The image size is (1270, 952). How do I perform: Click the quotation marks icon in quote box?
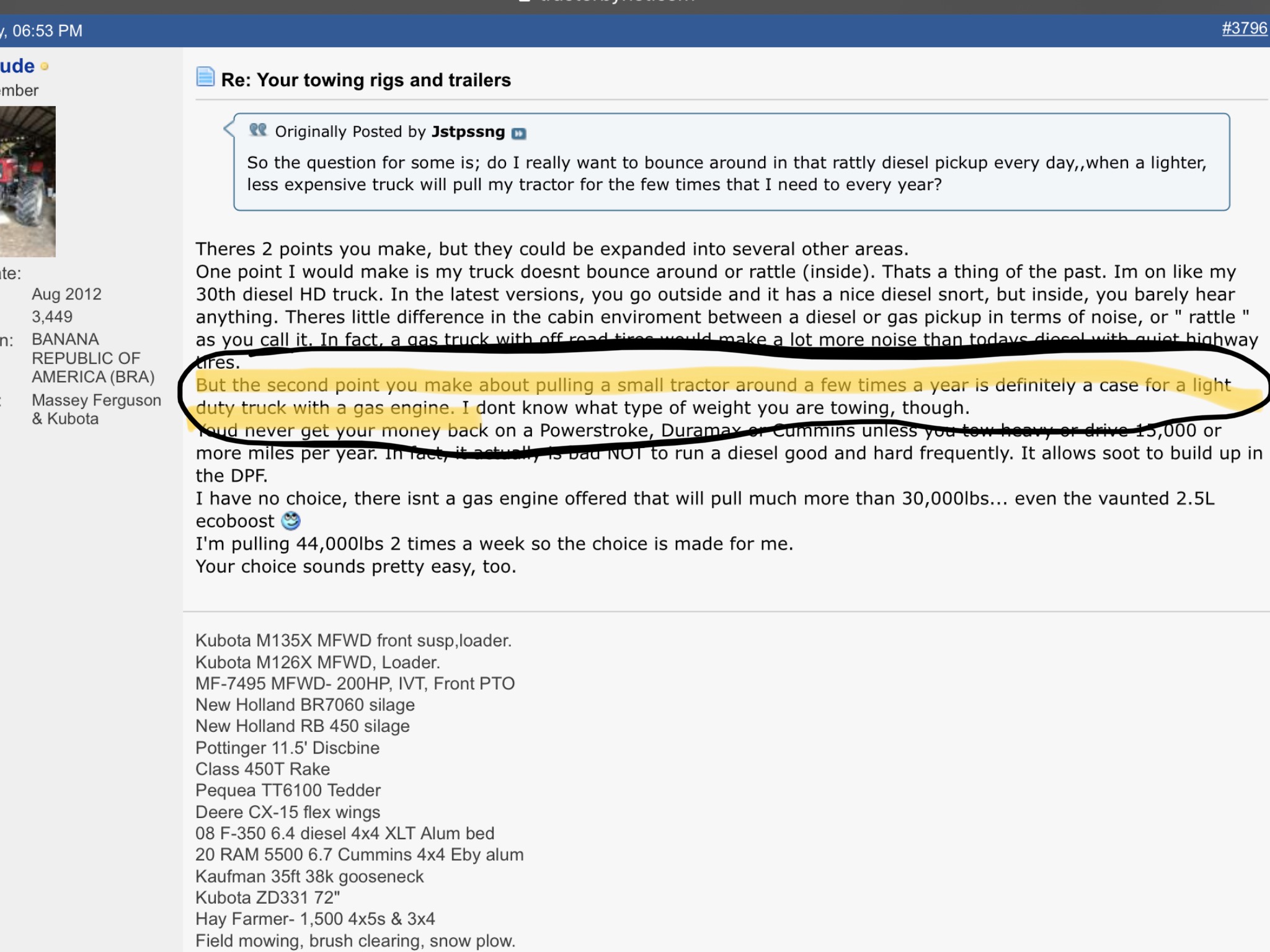(258, 130)
